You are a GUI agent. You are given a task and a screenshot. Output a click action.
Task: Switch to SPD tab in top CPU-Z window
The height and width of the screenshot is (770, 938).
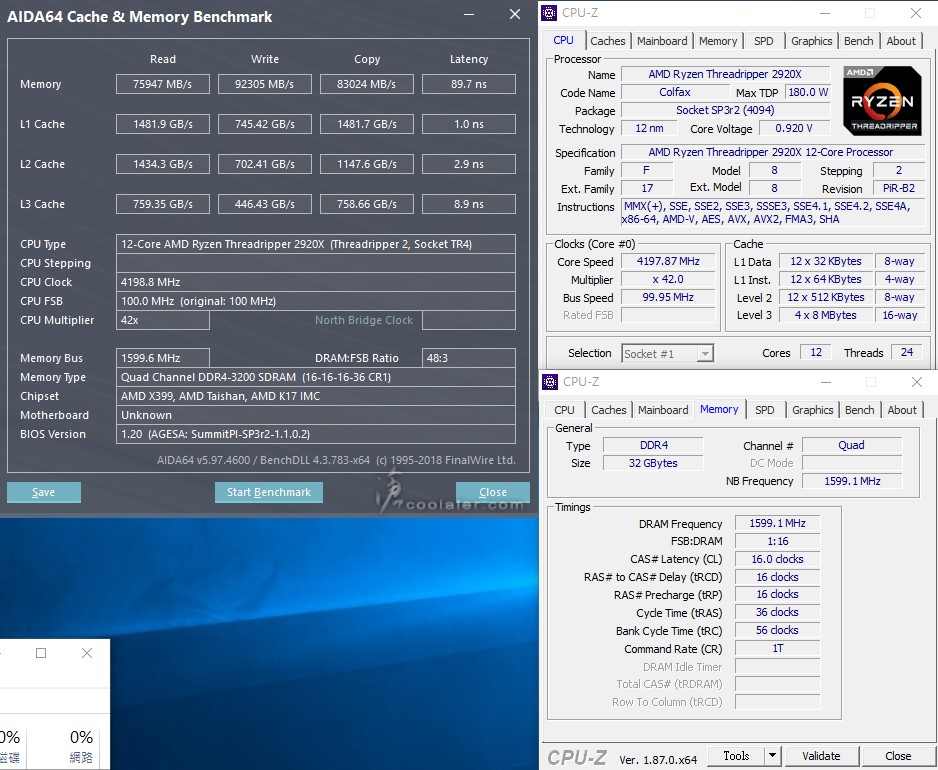[x=763, y=41]
